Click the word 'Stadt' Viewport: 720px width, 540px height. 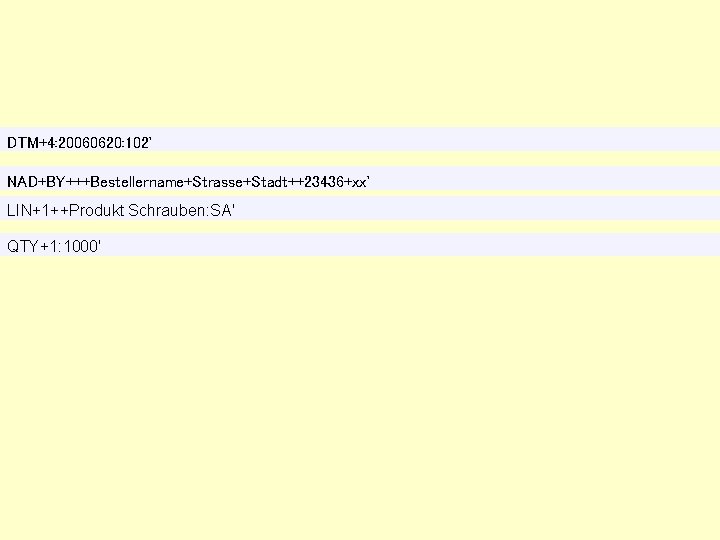coord(269,182)
